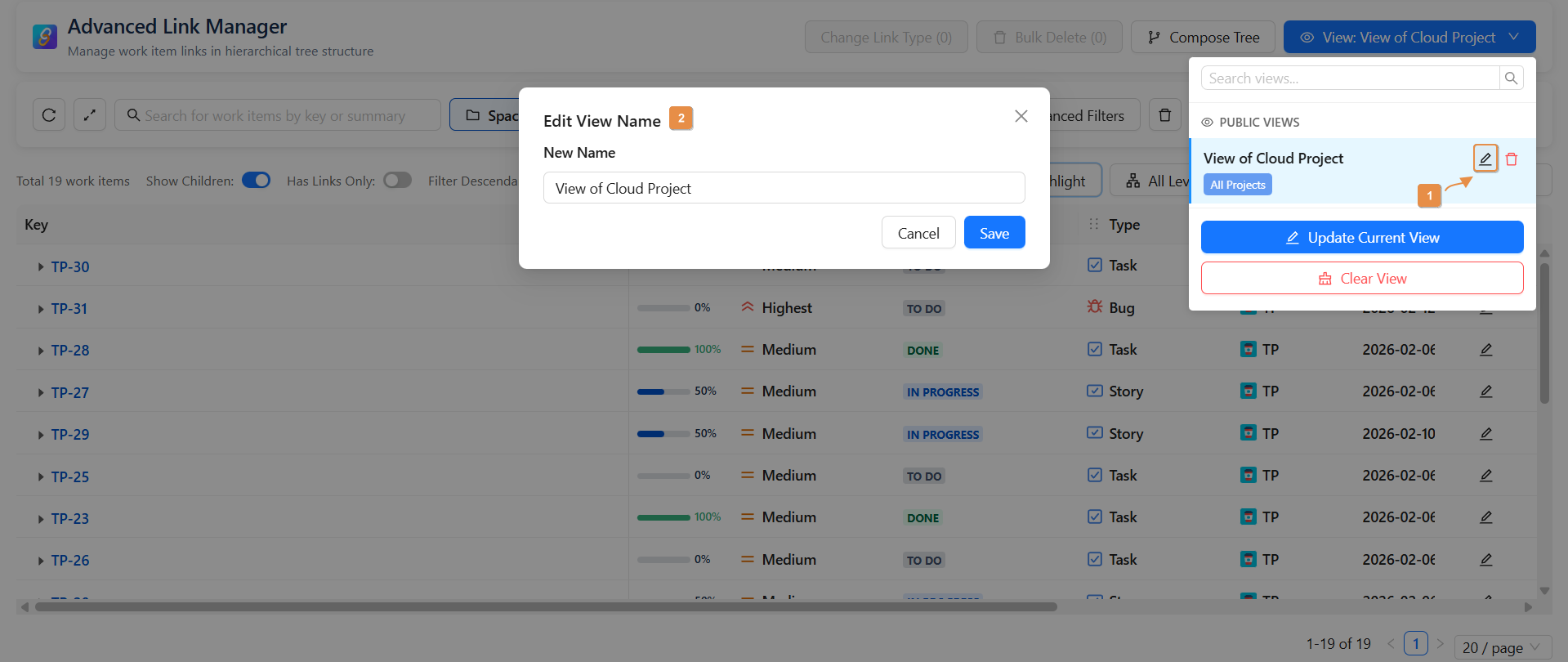
Task: Click the Compose Tree button
Action: coord(1203,38)
